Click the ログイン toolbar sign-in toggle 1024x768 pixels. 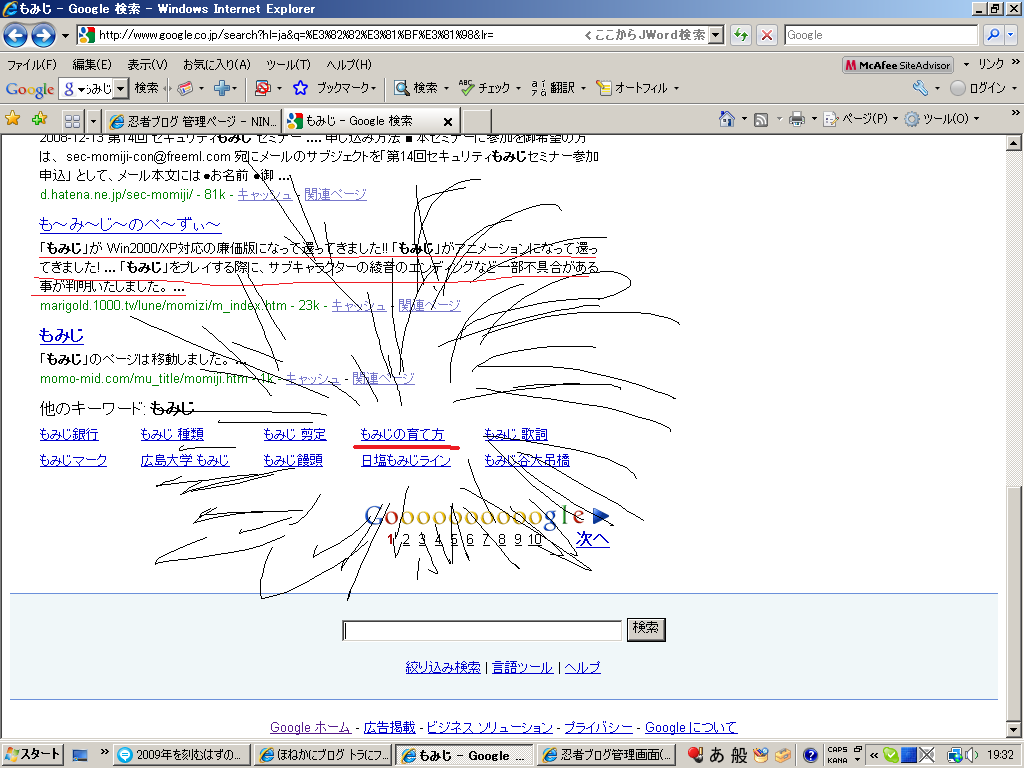click(x=978, y=88)
